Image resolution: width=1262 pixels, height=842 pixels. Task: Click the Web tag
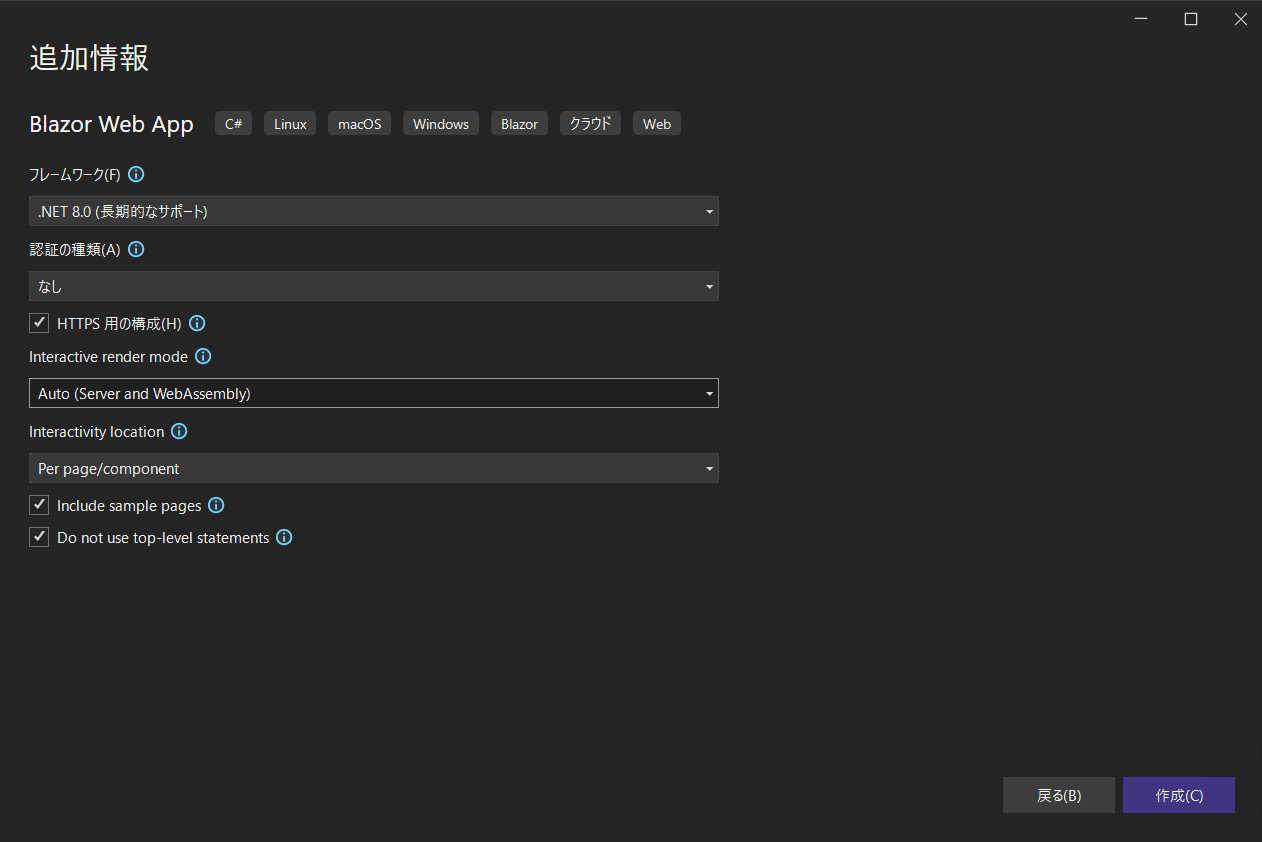click(657, 124)
